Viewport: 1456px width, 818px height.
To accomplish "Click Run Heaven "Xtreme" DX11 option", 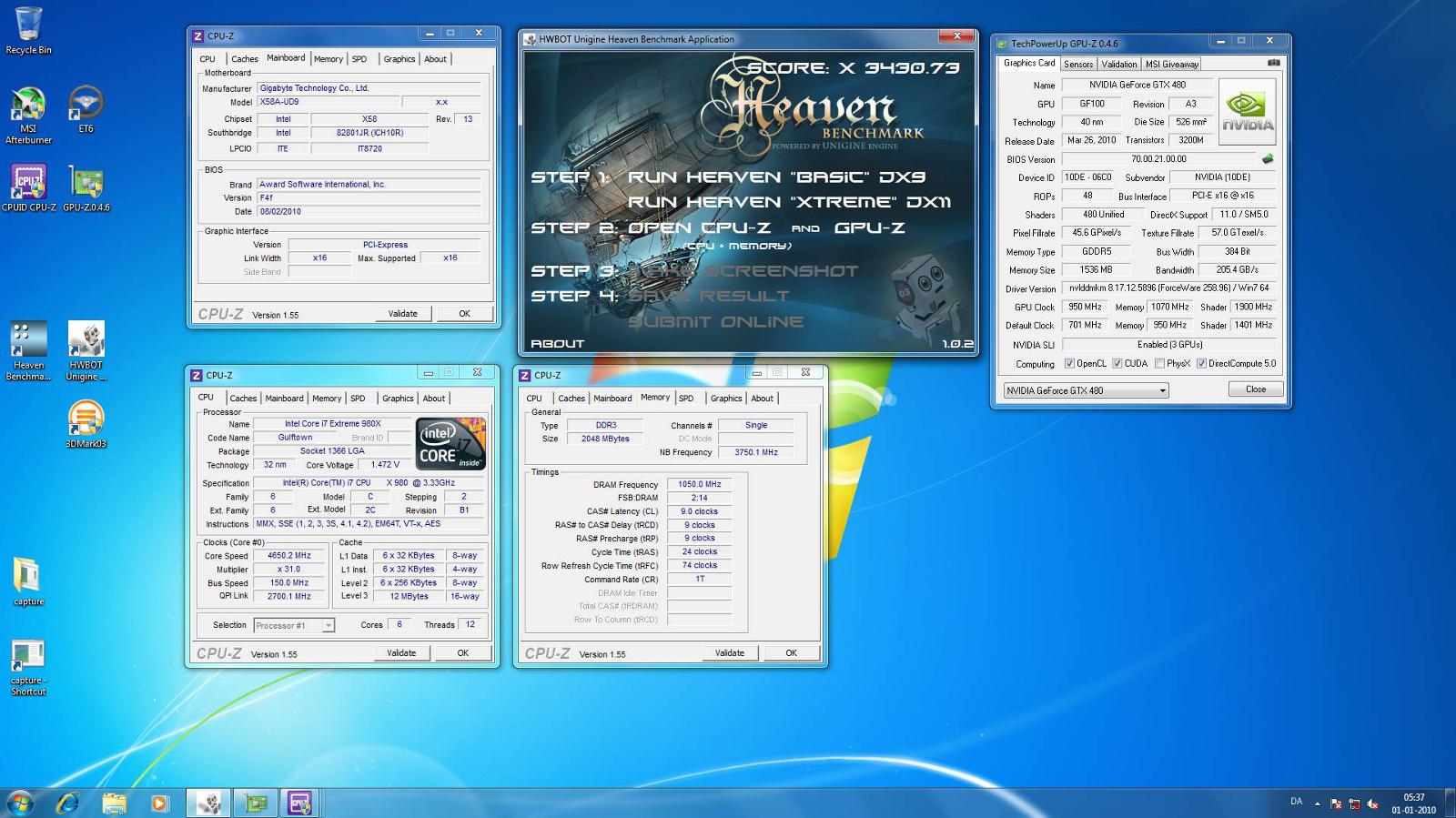I will tap(789, 202).
